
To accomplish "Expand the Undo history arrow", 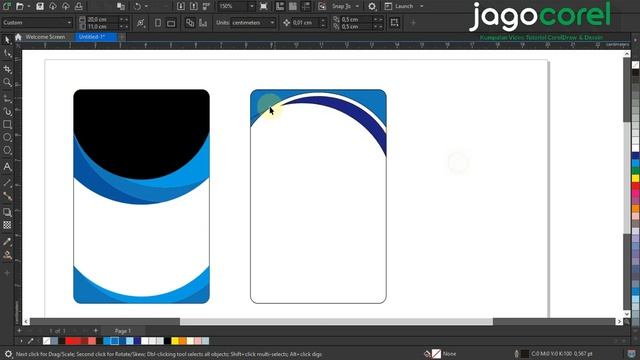I will click(x=147, y=6).
